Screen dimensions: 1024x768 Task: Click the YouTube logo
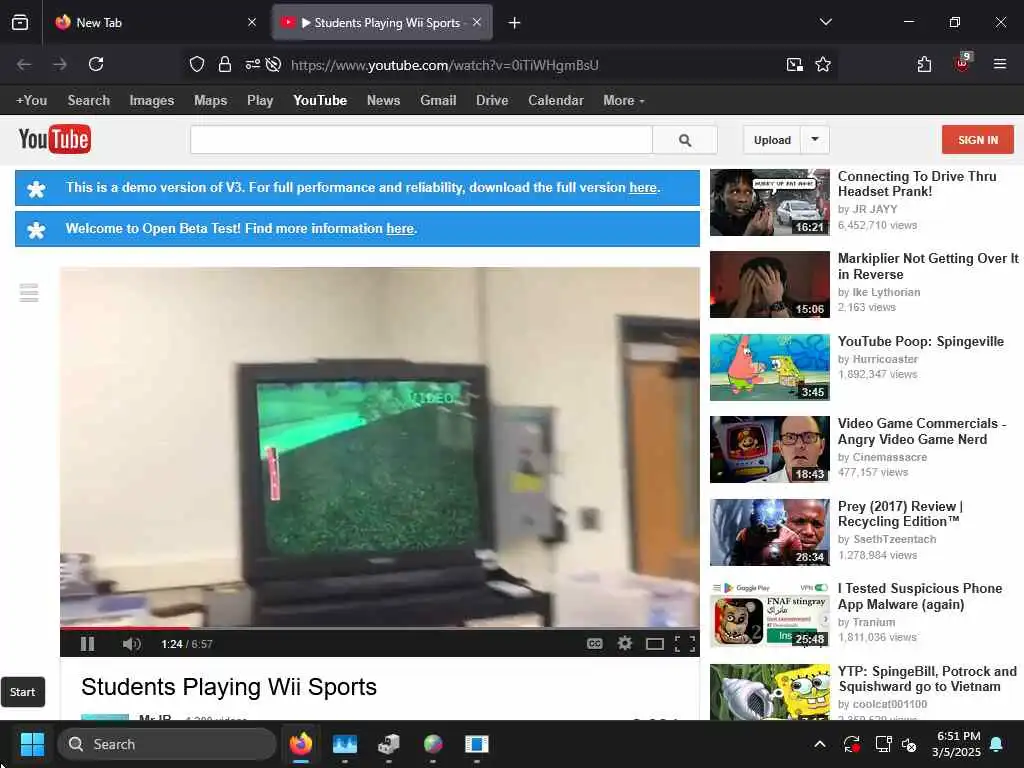tap(55, 139)
